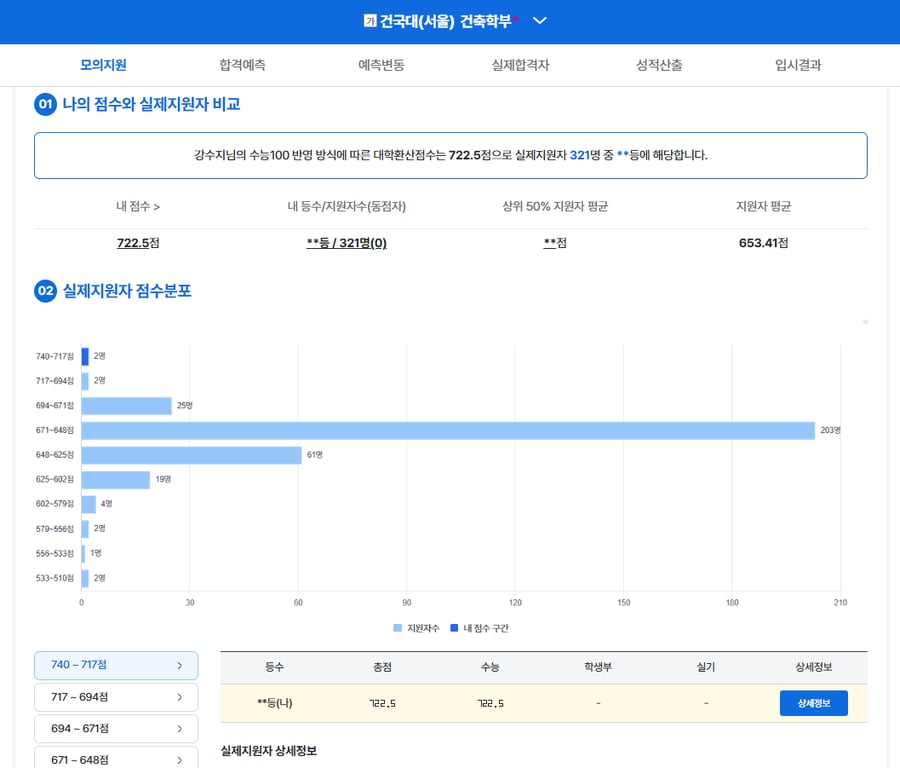Click the 02 section number badge

point(45,292)
